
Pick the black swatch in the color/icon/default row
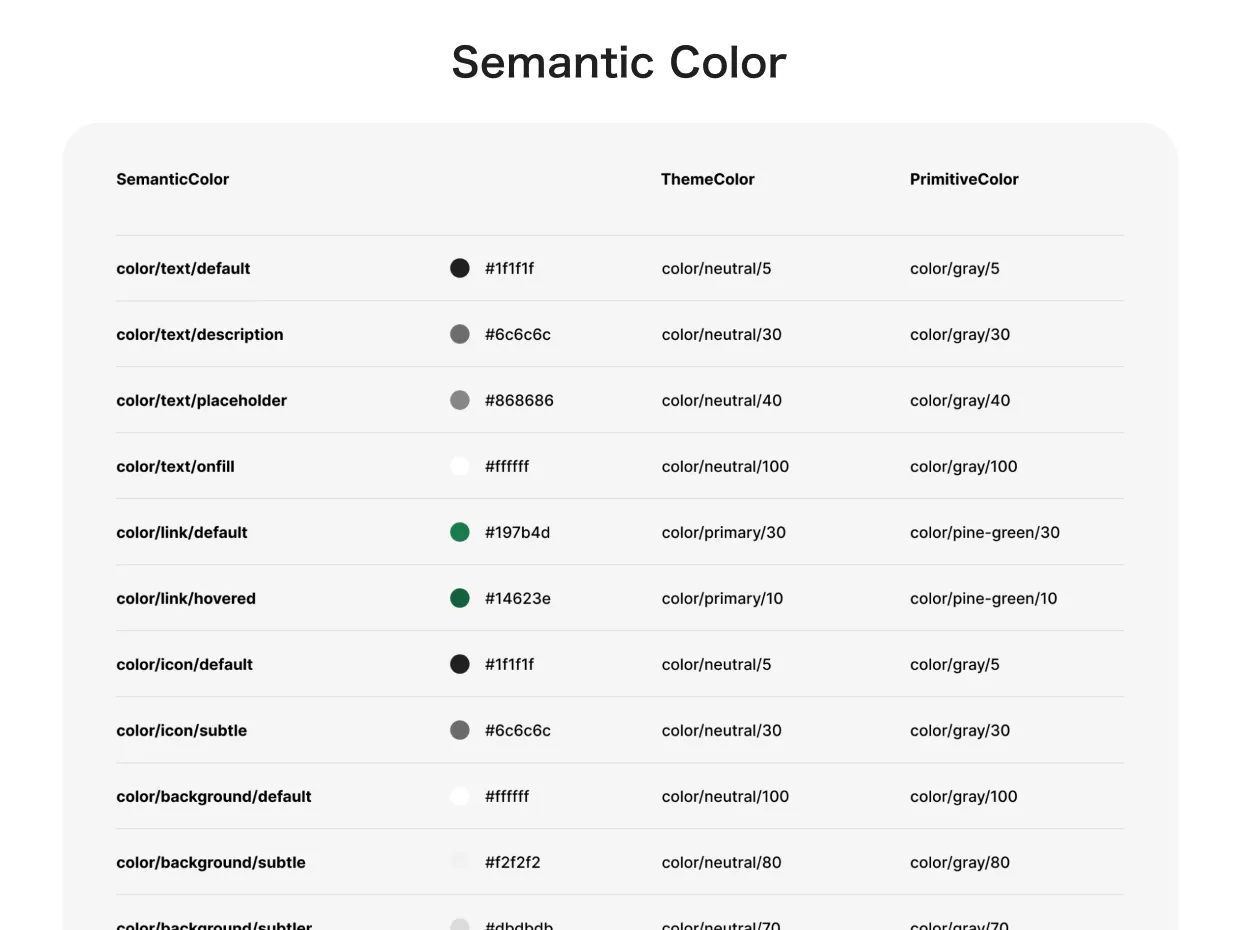460,664
